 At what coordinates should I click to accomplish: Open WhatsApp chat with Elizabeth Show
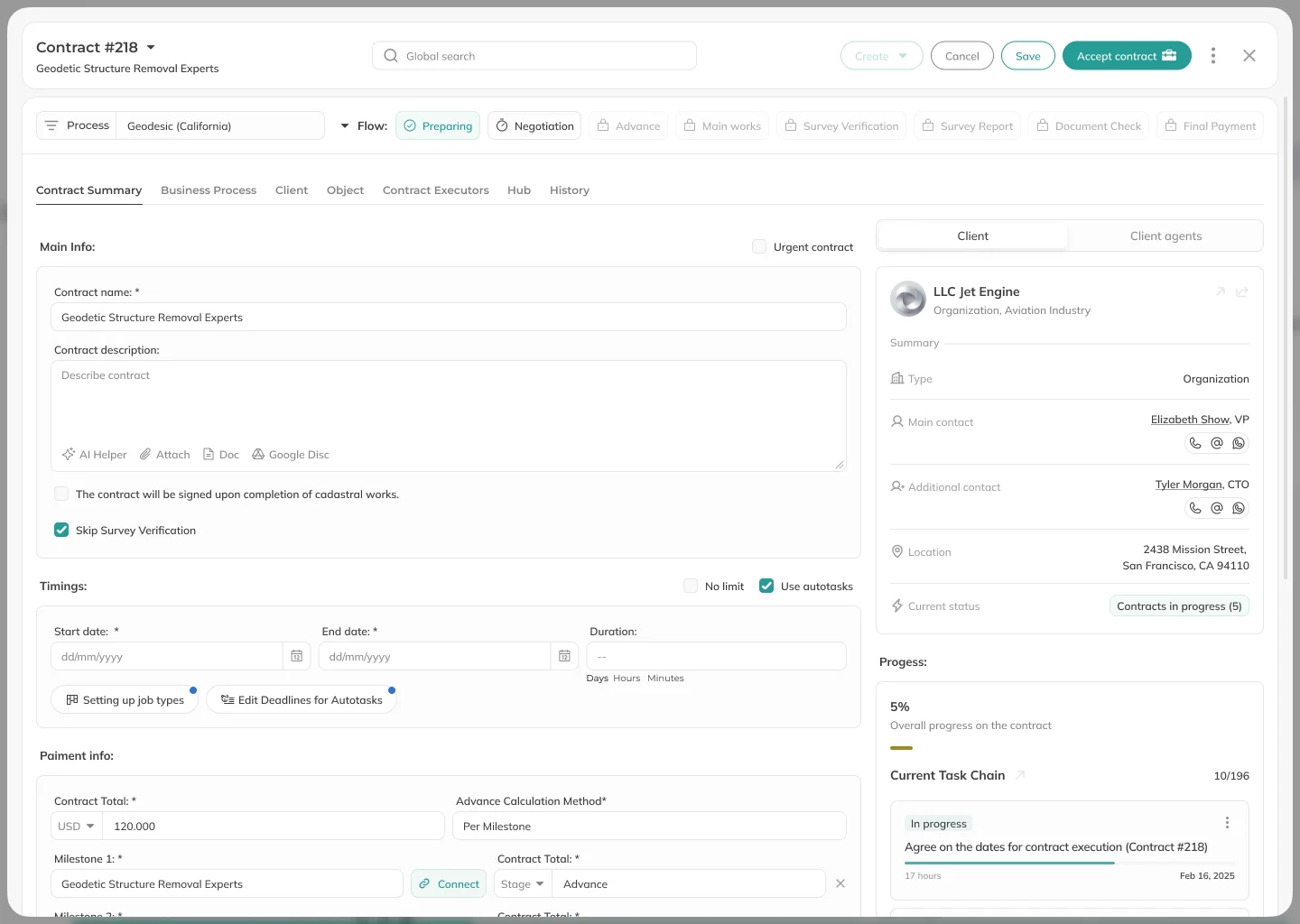pos(1239,443)
